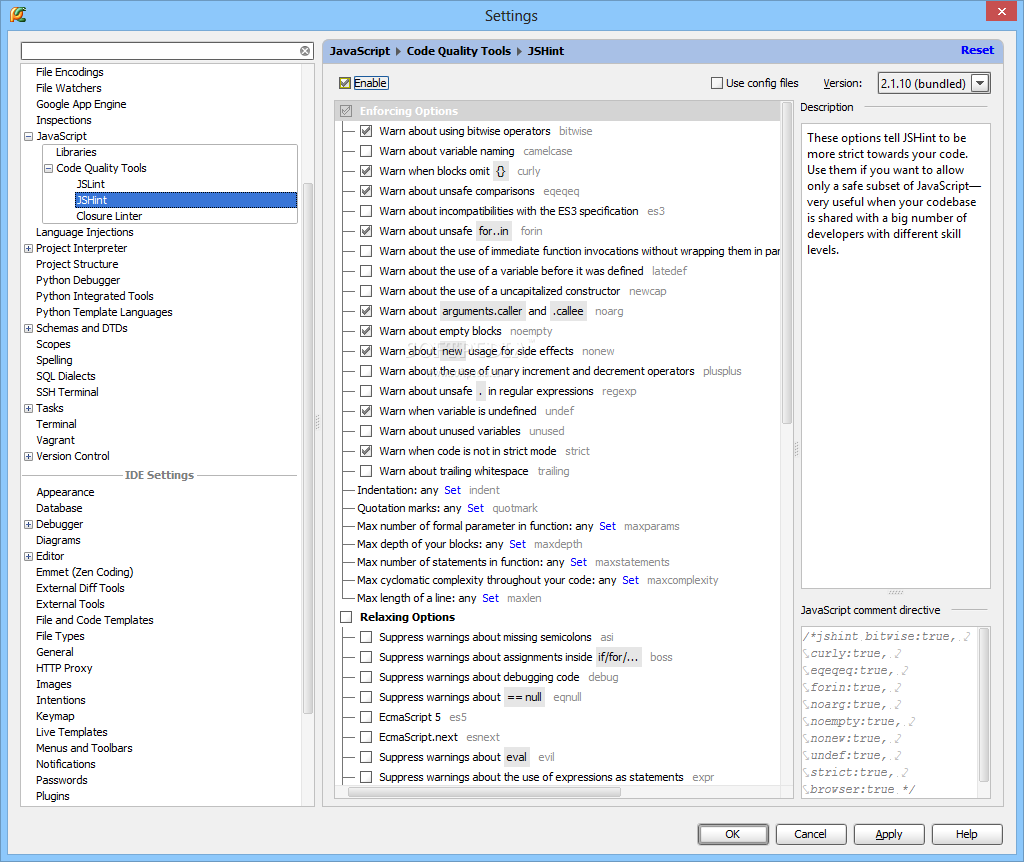The height and width of the screenshot is (862, 1024).
Task: Click the OK button
Action: click(x=733, y=835)
